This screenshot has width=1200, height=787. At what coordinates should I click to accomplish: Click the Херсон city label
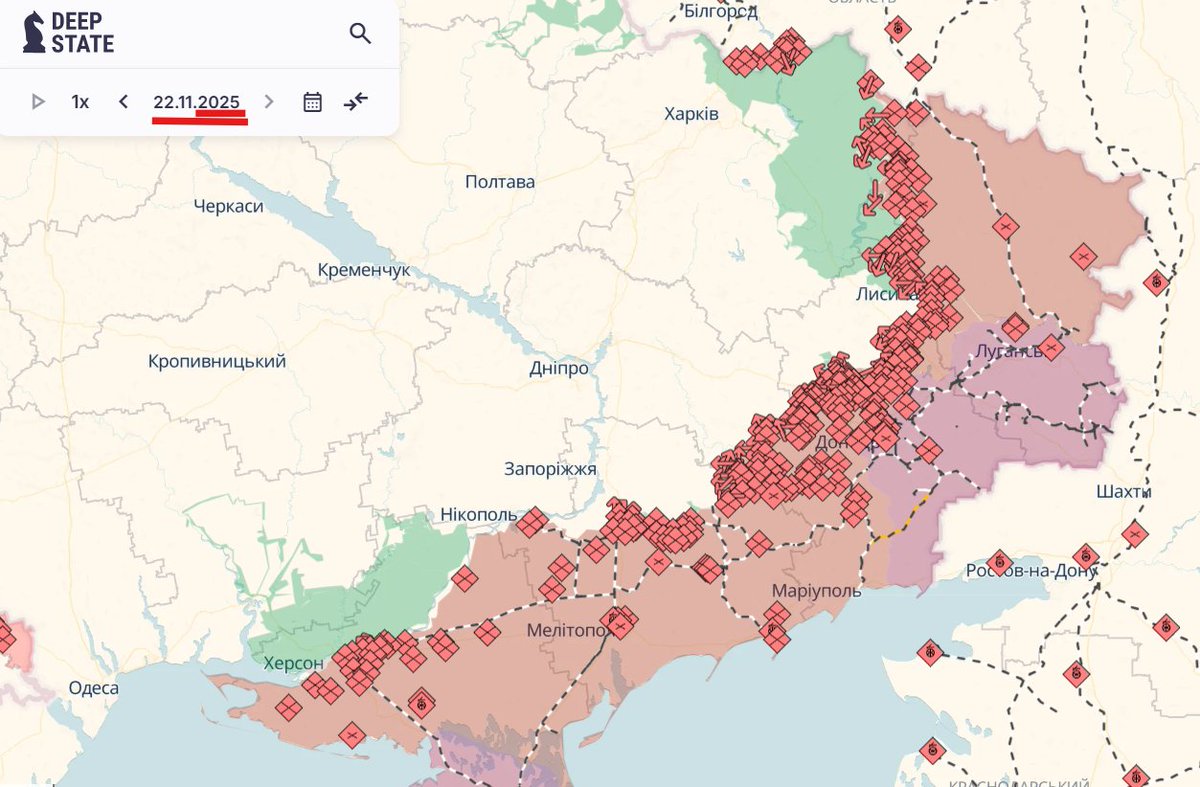pos(293,663)
